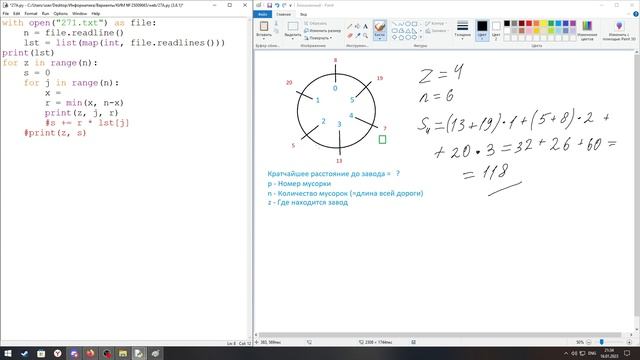Show hidden system tray icons chevron
This screenshot has height=360, width=640.
click(x=566, y=353)
